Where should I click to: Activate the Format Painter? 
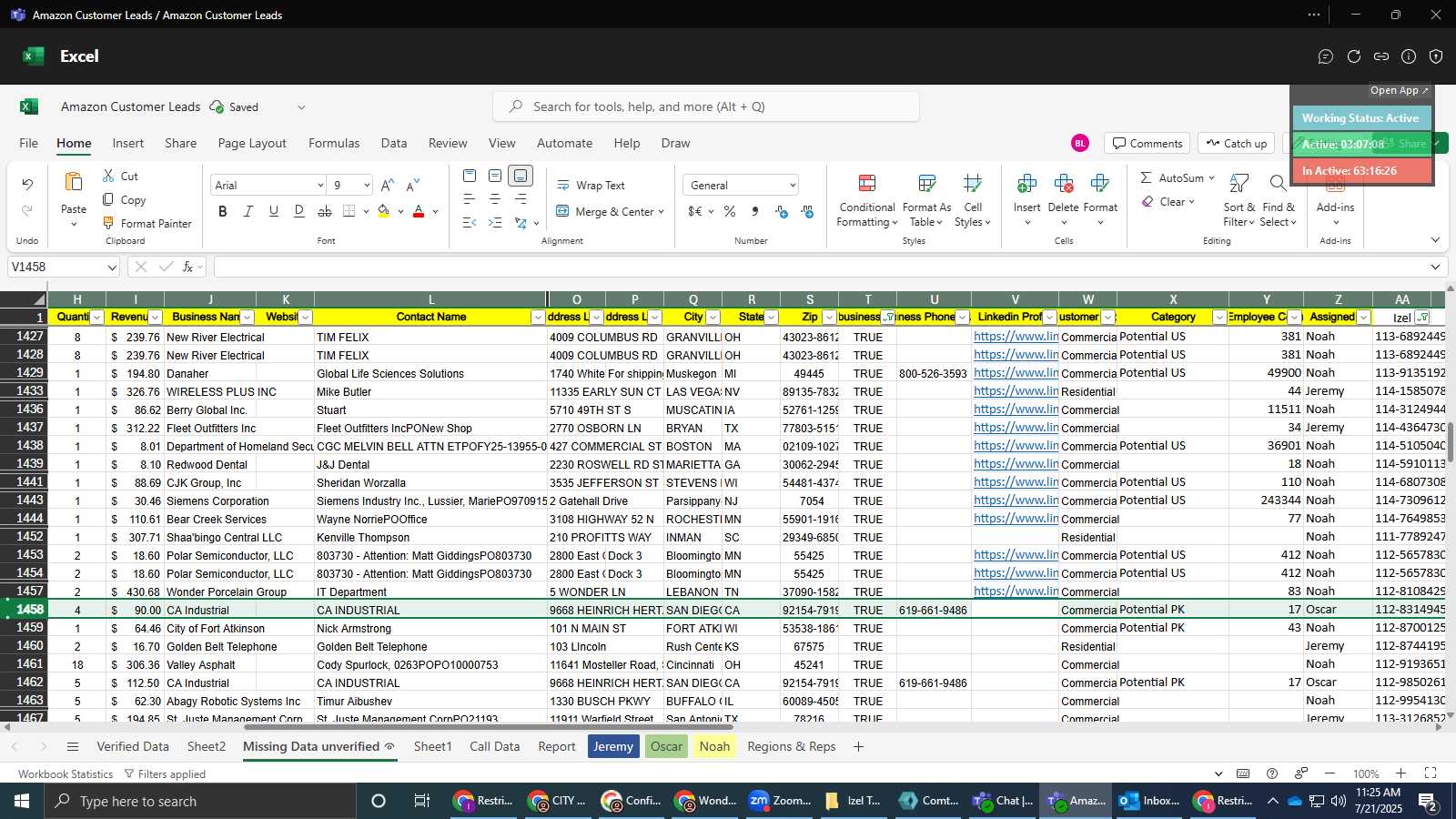[147, 223]
